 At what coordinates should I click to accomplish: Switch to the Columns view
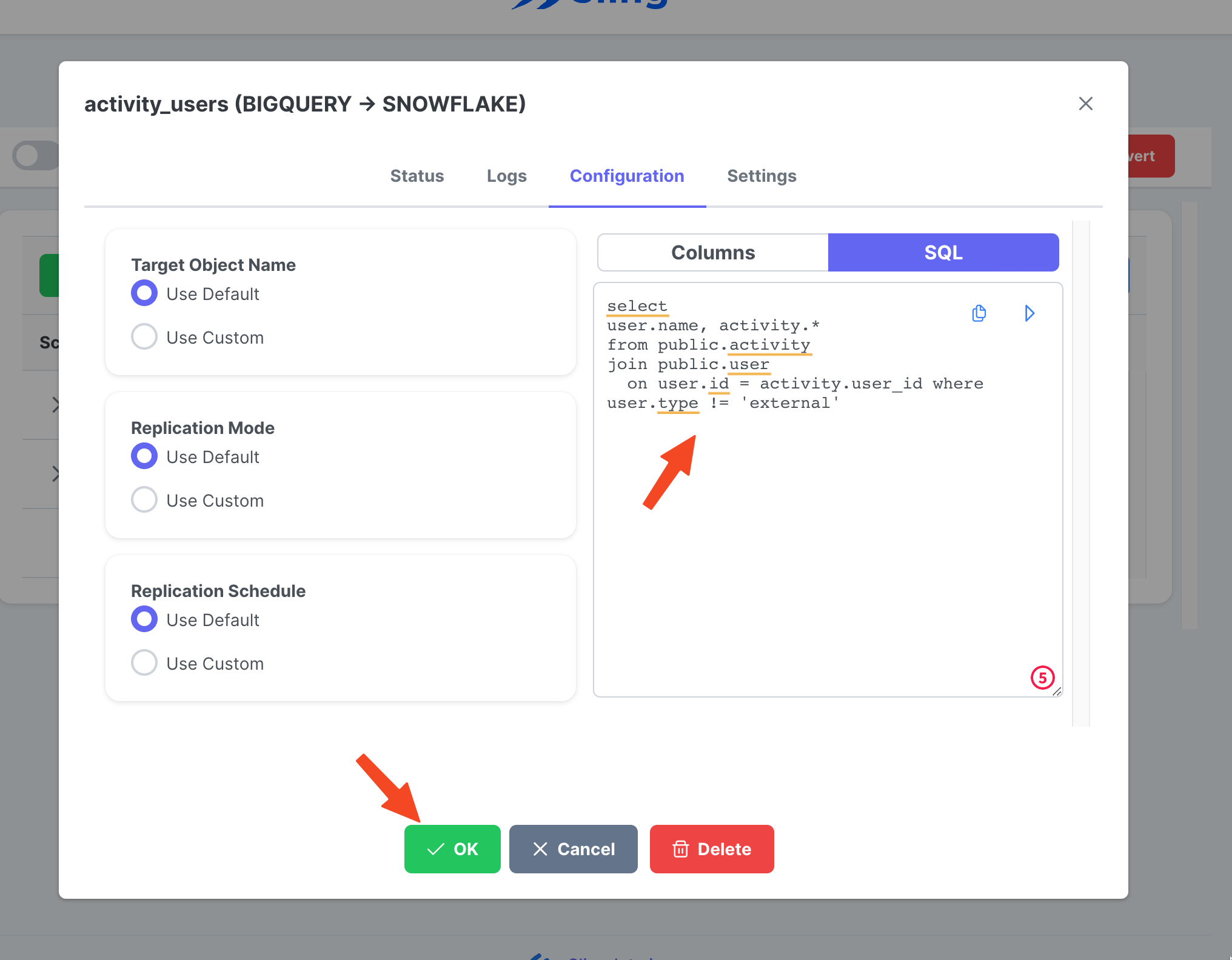[713, 253]
